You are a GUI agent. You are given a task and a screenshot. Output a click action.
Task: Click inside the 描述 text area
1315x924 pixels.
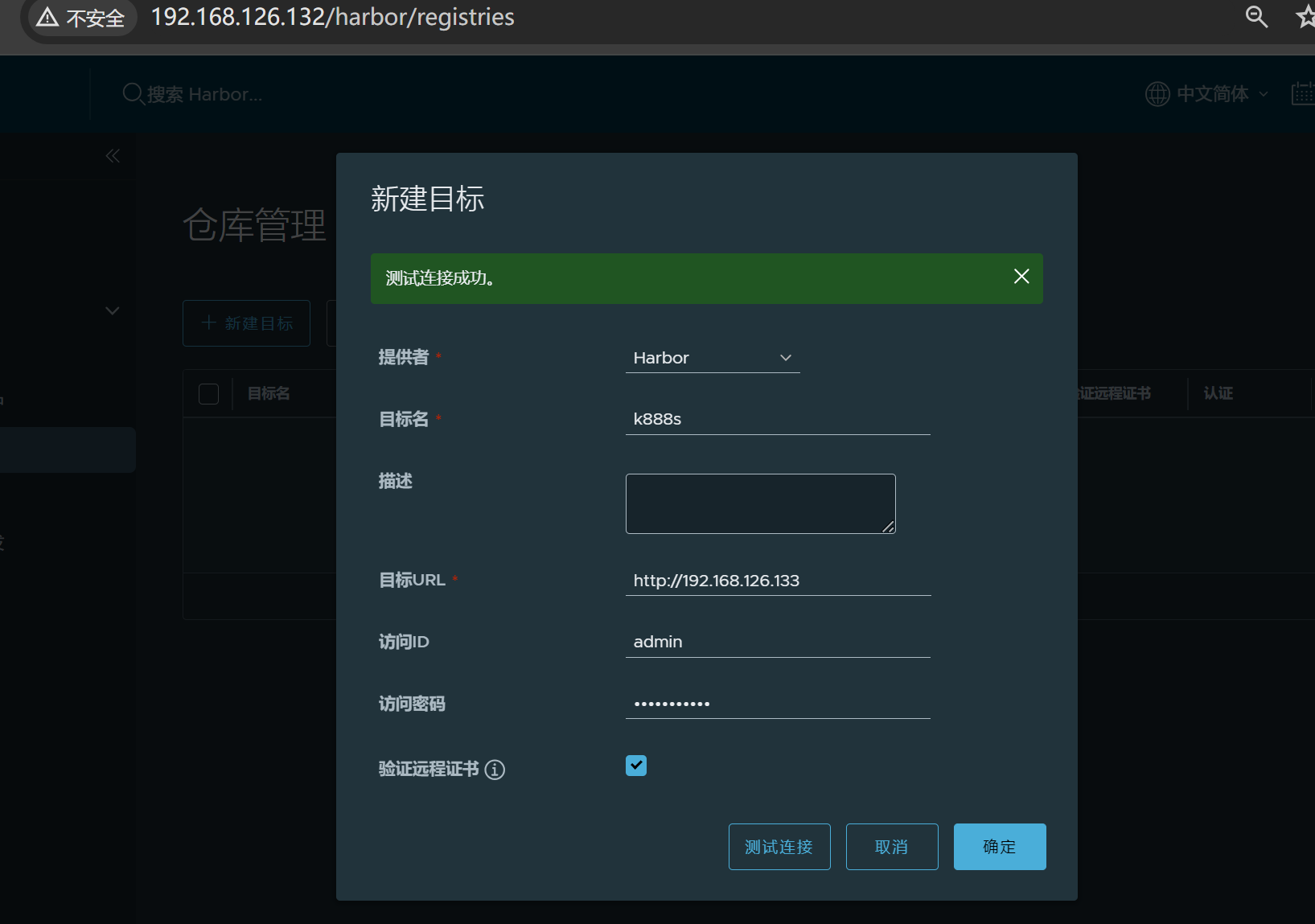coord(760,503)
